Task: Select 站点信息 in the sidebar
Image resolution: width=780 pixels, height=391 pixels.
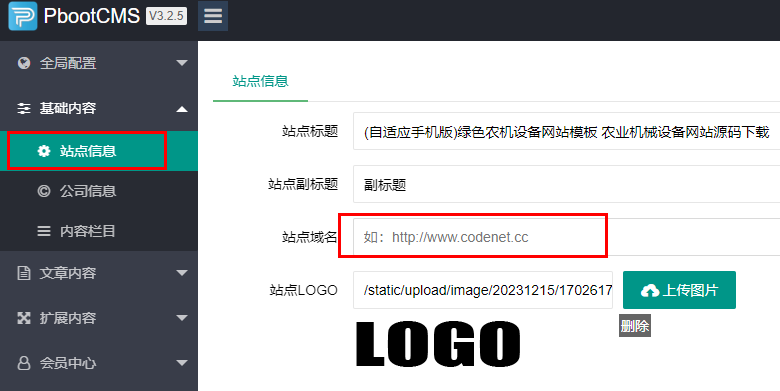Action: (99, 151)
